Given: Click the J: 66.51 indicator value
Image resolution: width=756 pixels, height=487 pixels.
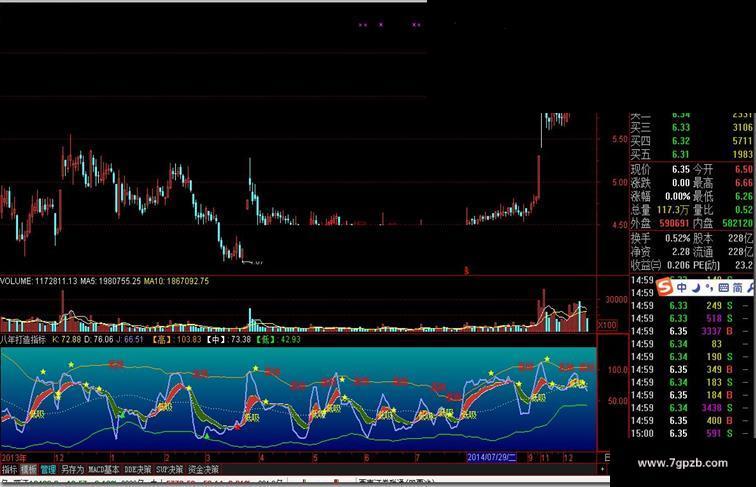Looking at the screenshot, I should 130,339.
